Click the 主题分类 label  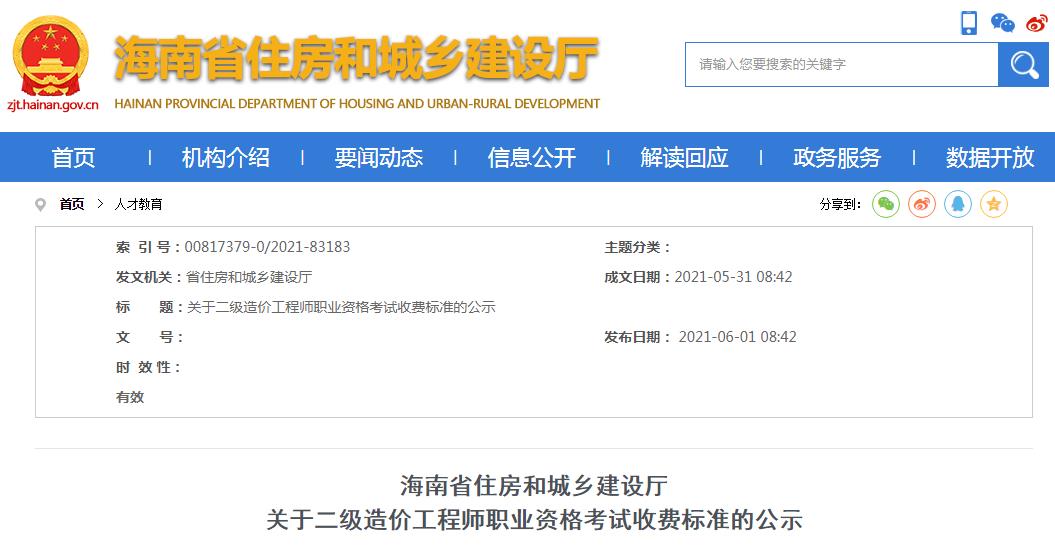point(637,248)
